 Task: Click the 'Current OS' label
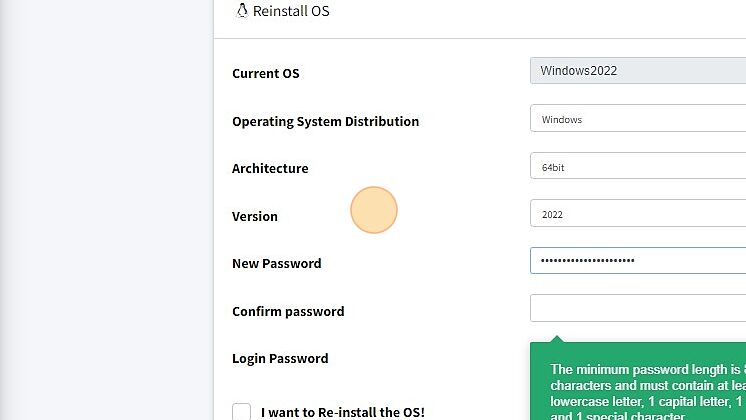point(265,73)
